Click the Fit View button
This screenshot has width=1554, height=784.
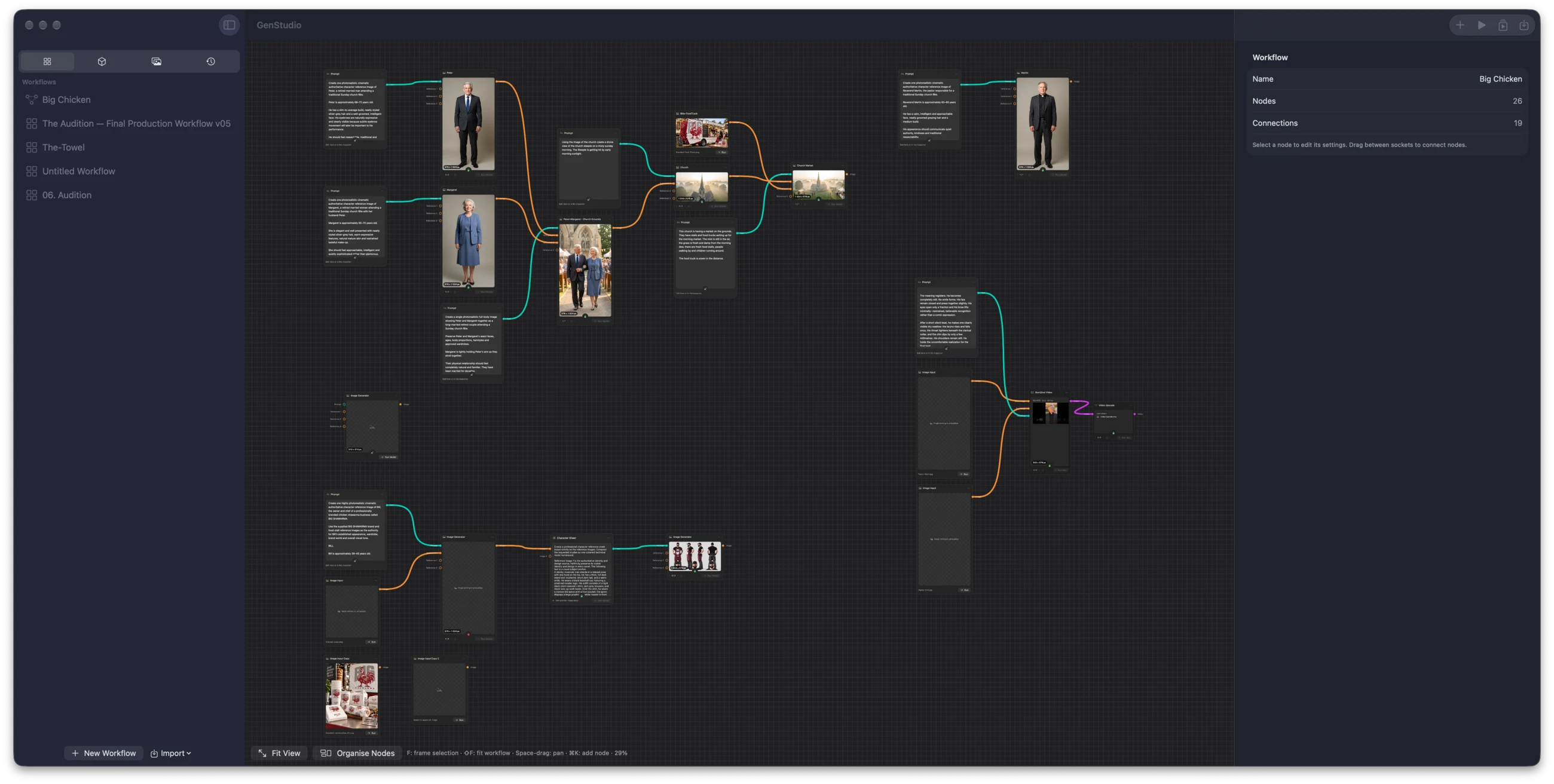tap(279, 753)
